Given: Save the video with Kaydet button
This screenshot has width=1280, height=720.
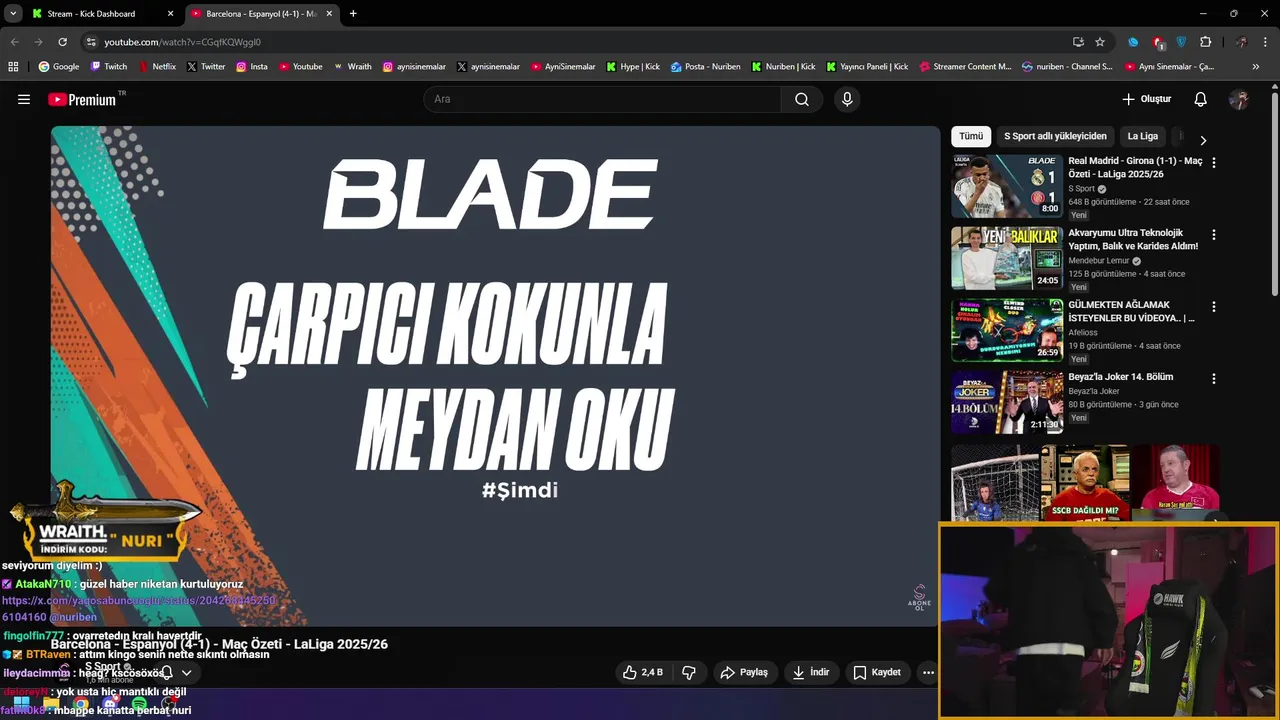Looking at the screenshot, I should (x=876, y=672).
